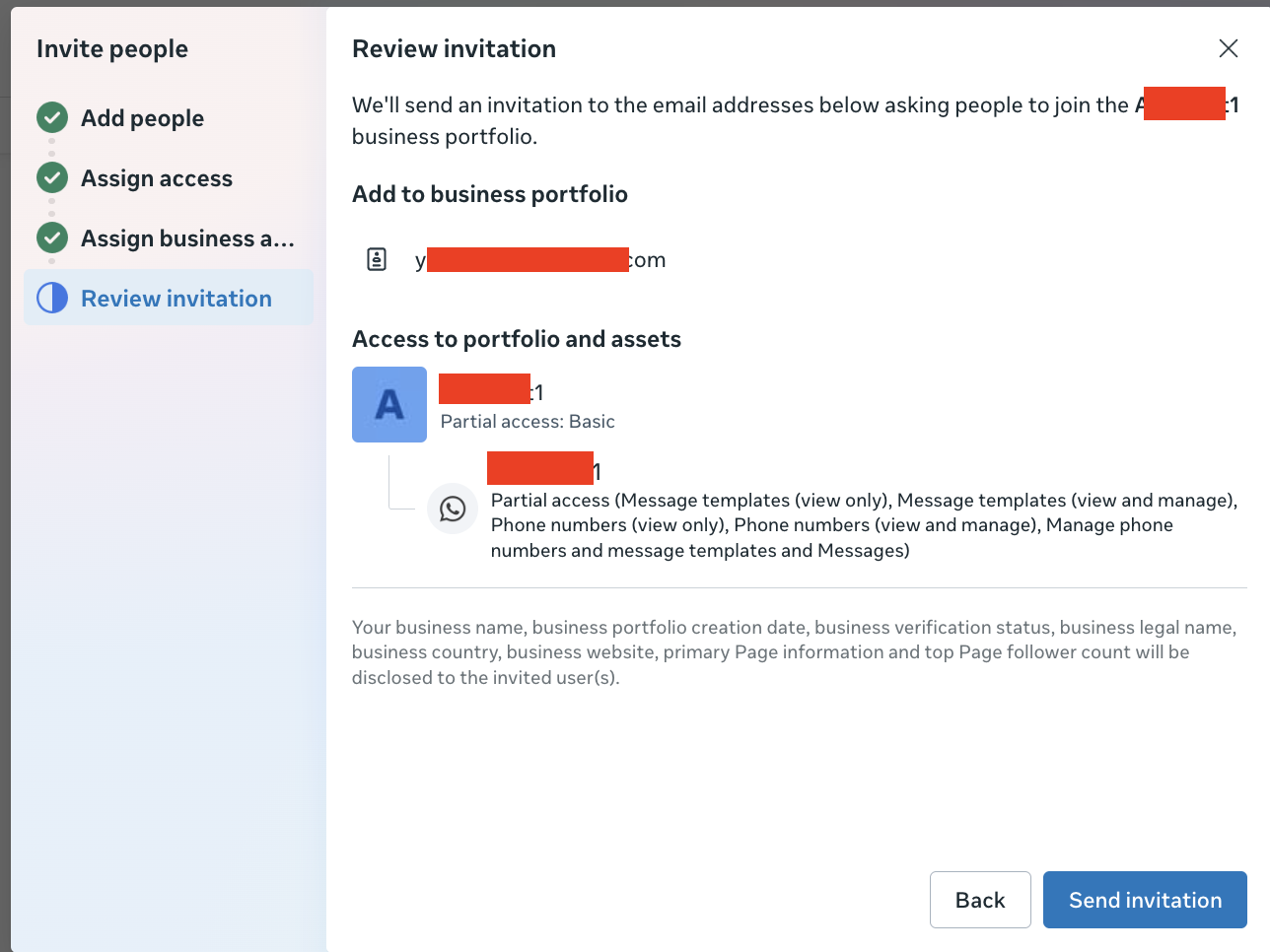Click the WhatsApp account icon
Viewport: 1270px width, 952px height.
(x=453, y=510)
